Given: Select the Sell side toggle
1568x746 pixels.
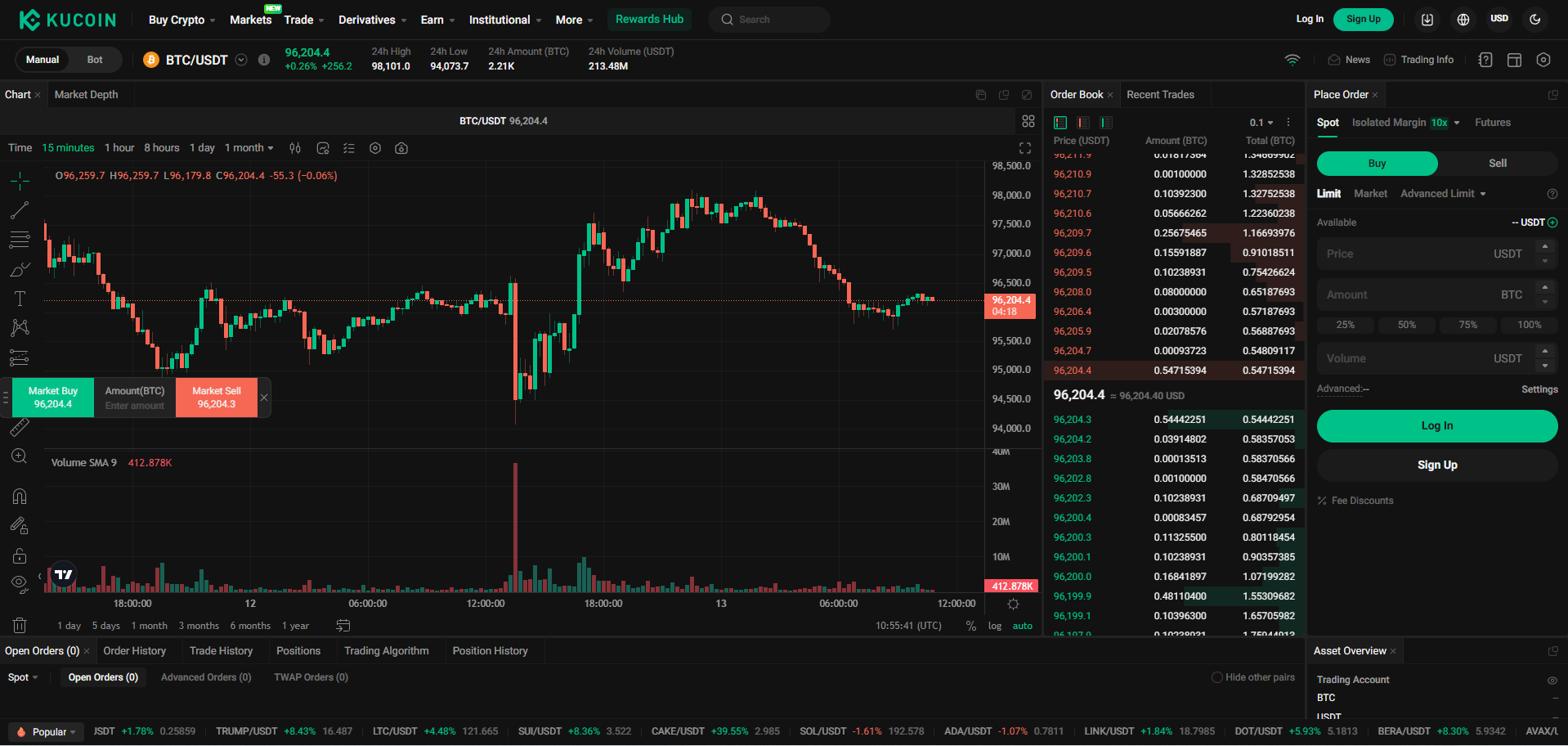Looking at the screenshot, I should point(1498,164).
